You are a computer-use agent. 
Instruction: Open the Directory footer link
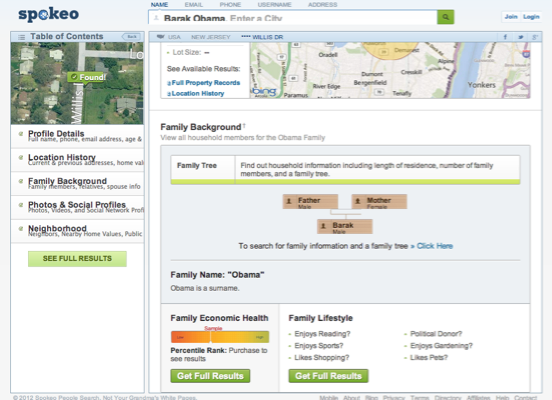[448, 398]
